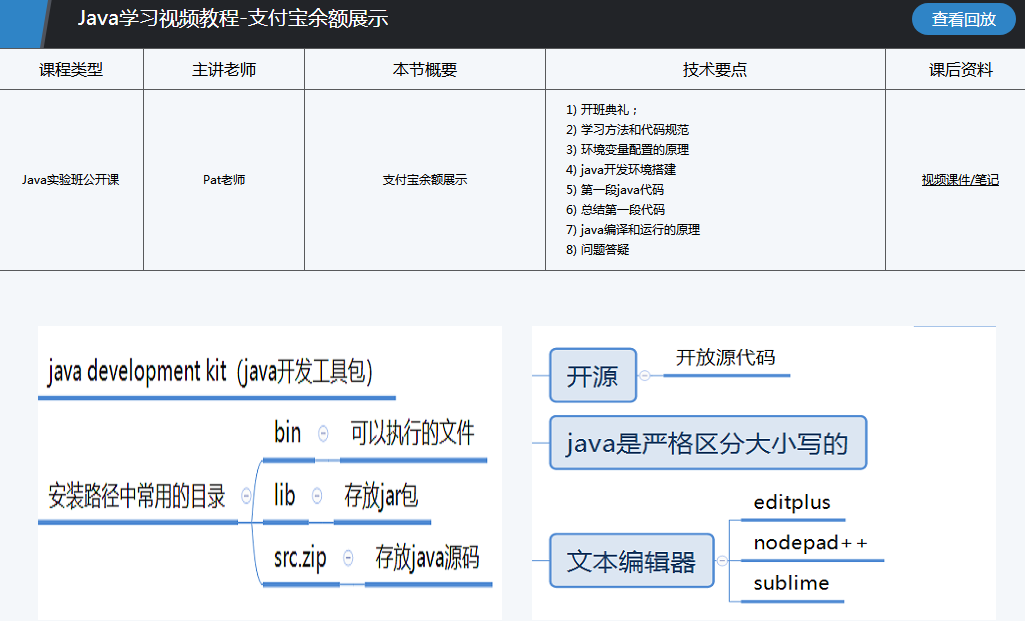Click the 查看回放 replay button
The image size is (1025, 621).
click(963, 19)
